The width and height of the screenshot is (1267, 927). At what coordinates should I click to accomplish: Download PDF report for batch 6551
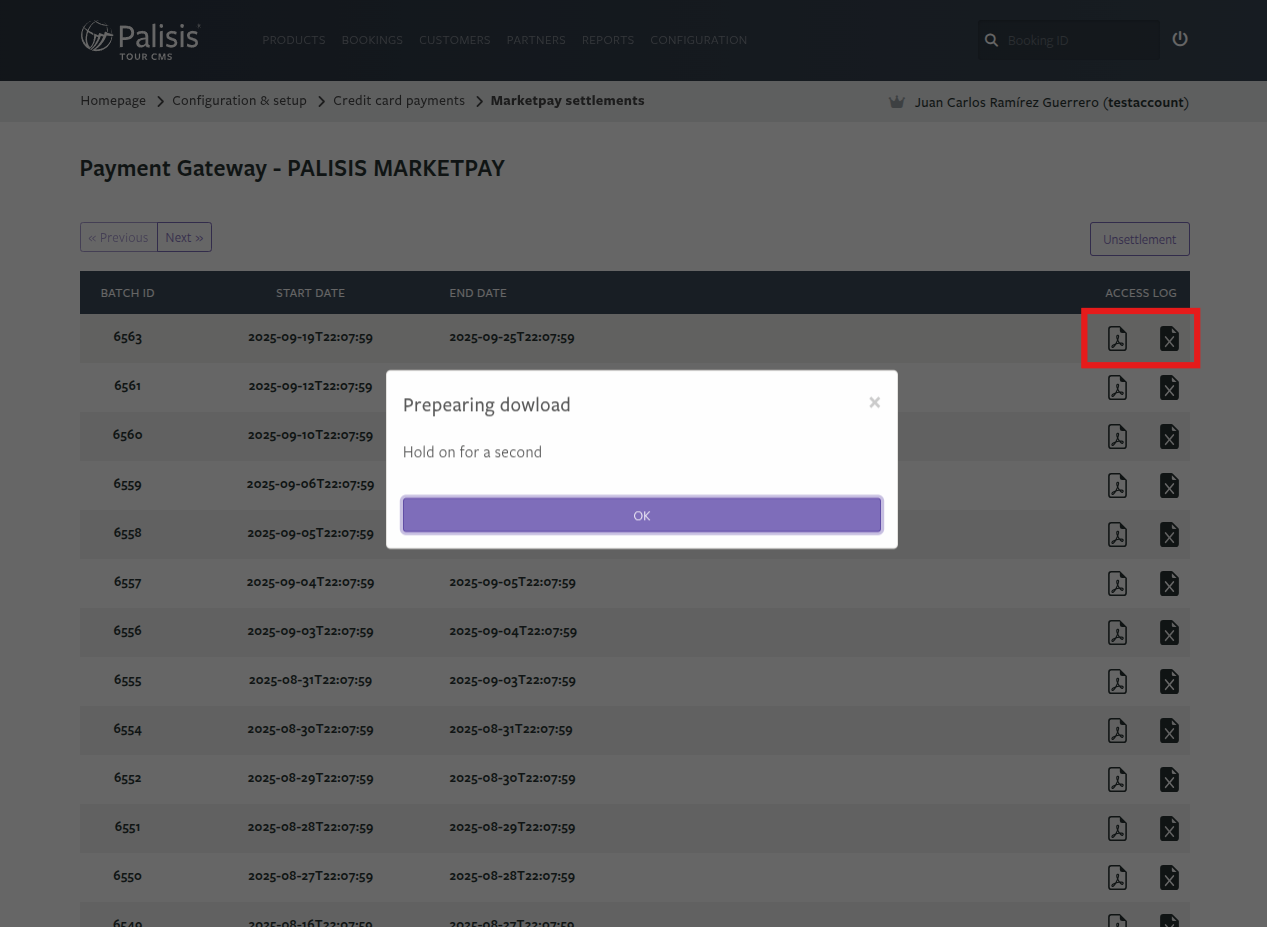click(1117, 829)
